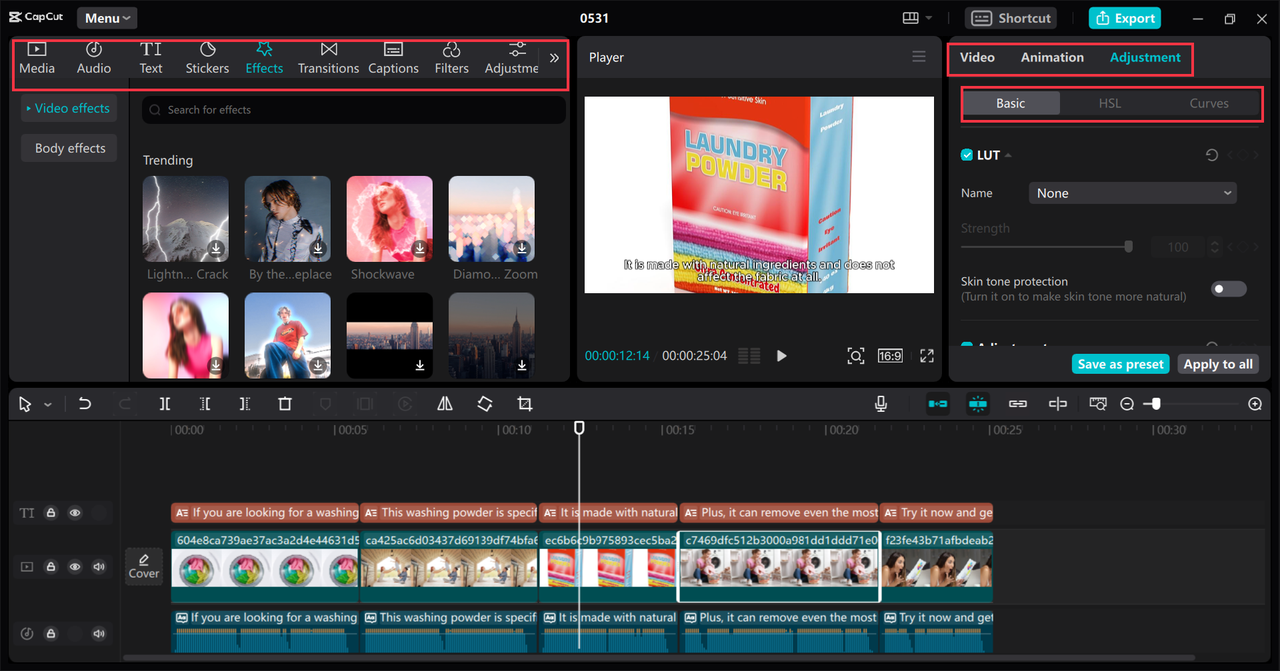The width and height of the screenshot is (1280, 671).
Task: Click Apply to all
Action: point(1218,364)
